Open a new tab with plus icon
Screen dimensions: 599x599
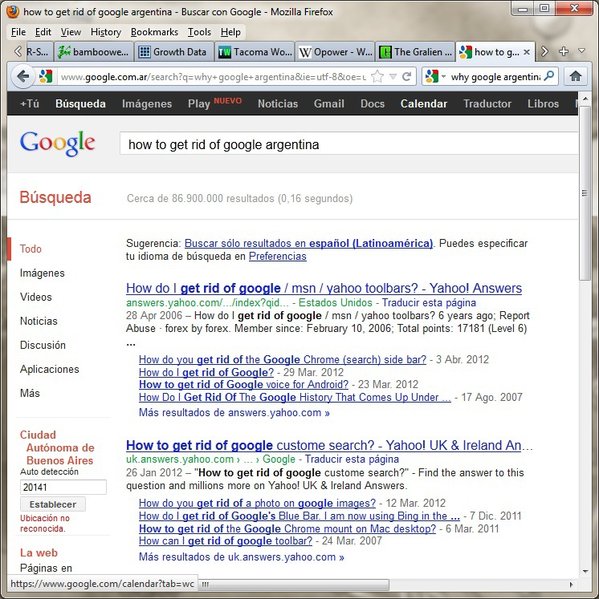coord(564,51)
